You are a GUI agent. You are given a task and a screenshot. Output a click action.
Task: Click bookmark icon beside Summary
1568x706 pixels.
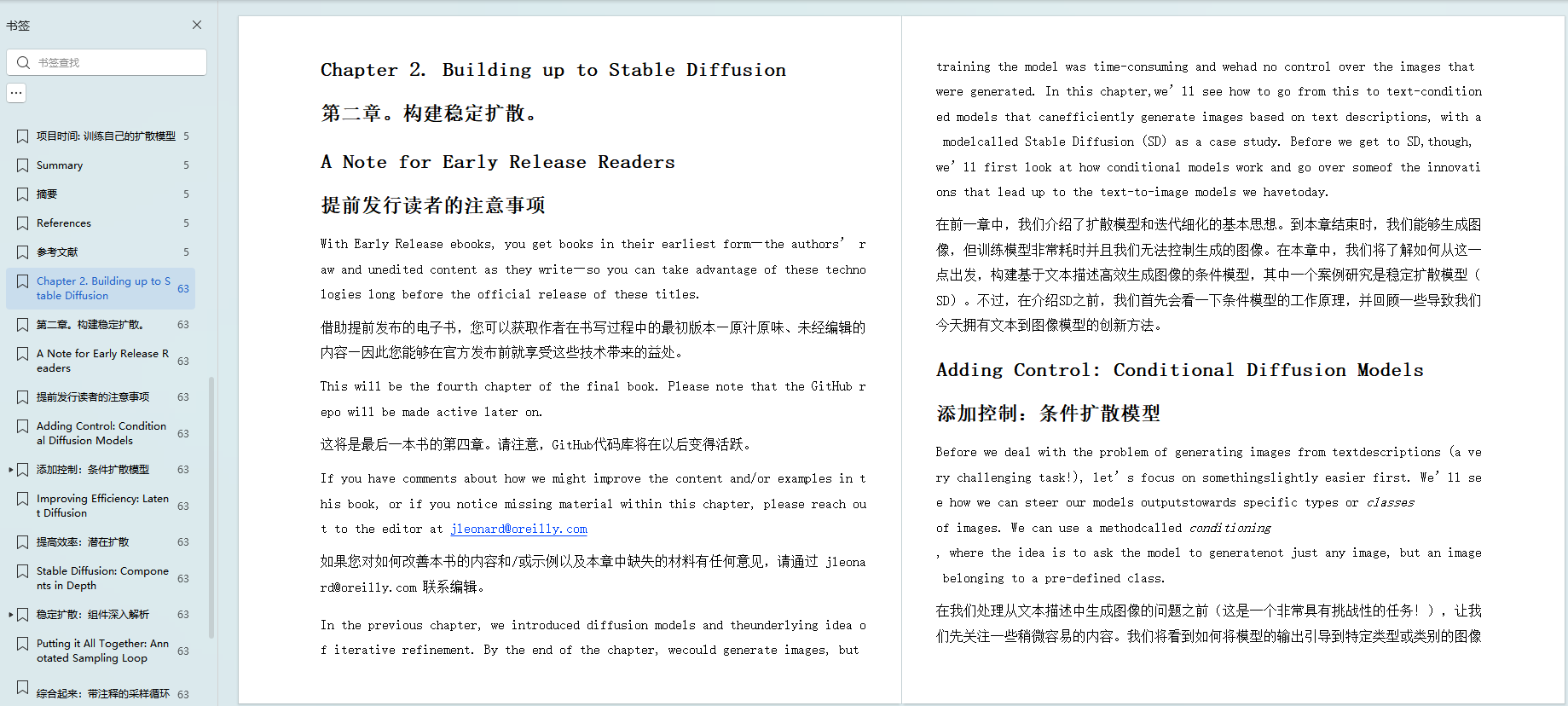pyautogui.click(x=23, y=165)
